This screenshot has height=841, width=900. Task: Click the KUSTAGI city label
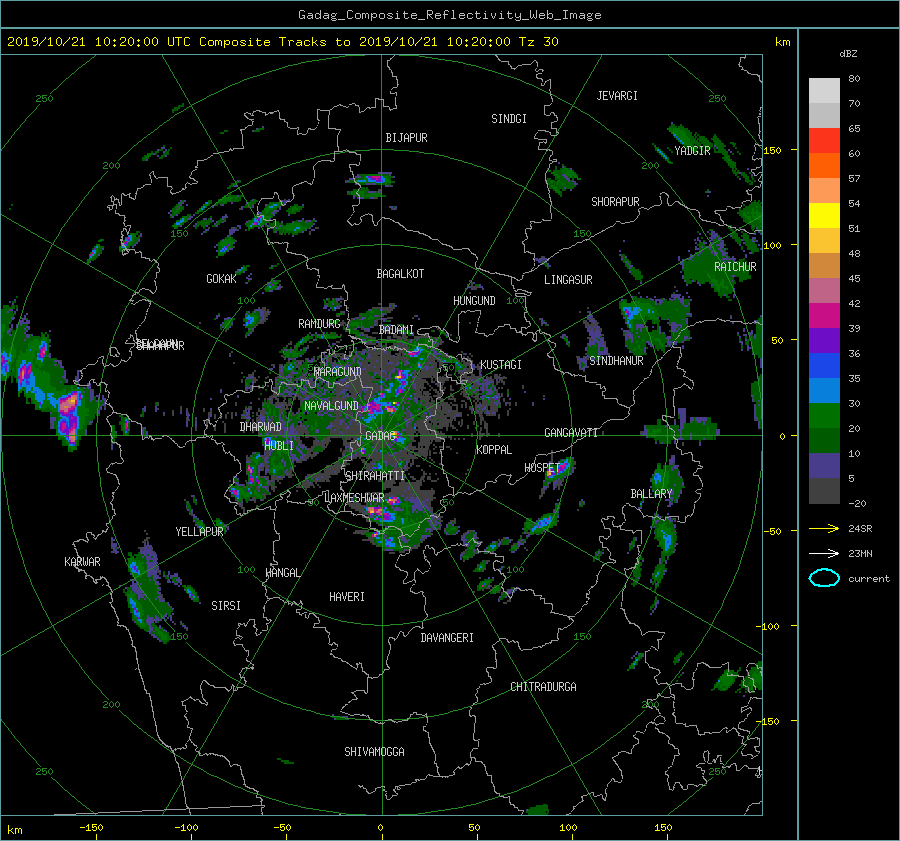click(x=501, y=365)
